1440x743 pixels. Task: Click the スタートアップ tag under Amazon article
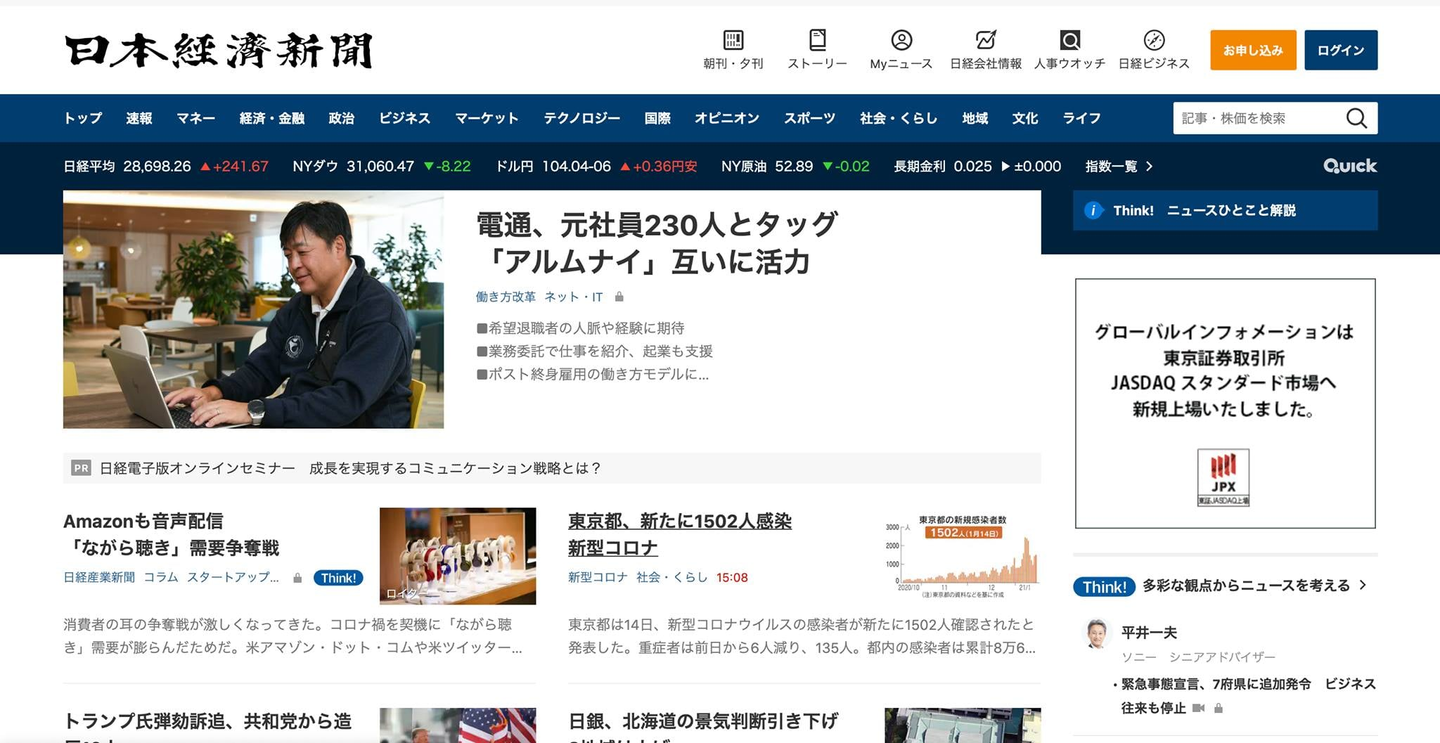(234, 578)
